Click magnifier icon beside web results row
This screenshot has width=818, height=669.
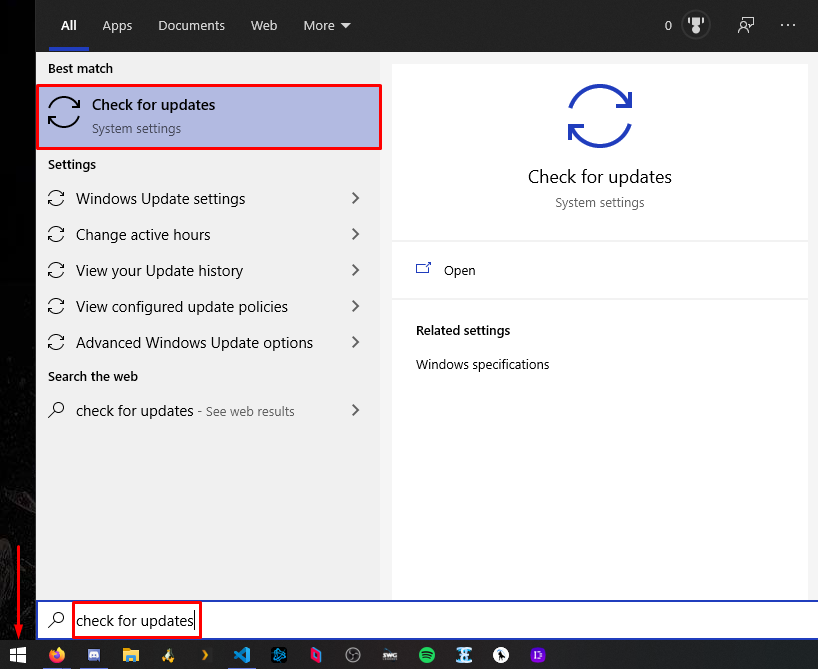coord(56,410)
